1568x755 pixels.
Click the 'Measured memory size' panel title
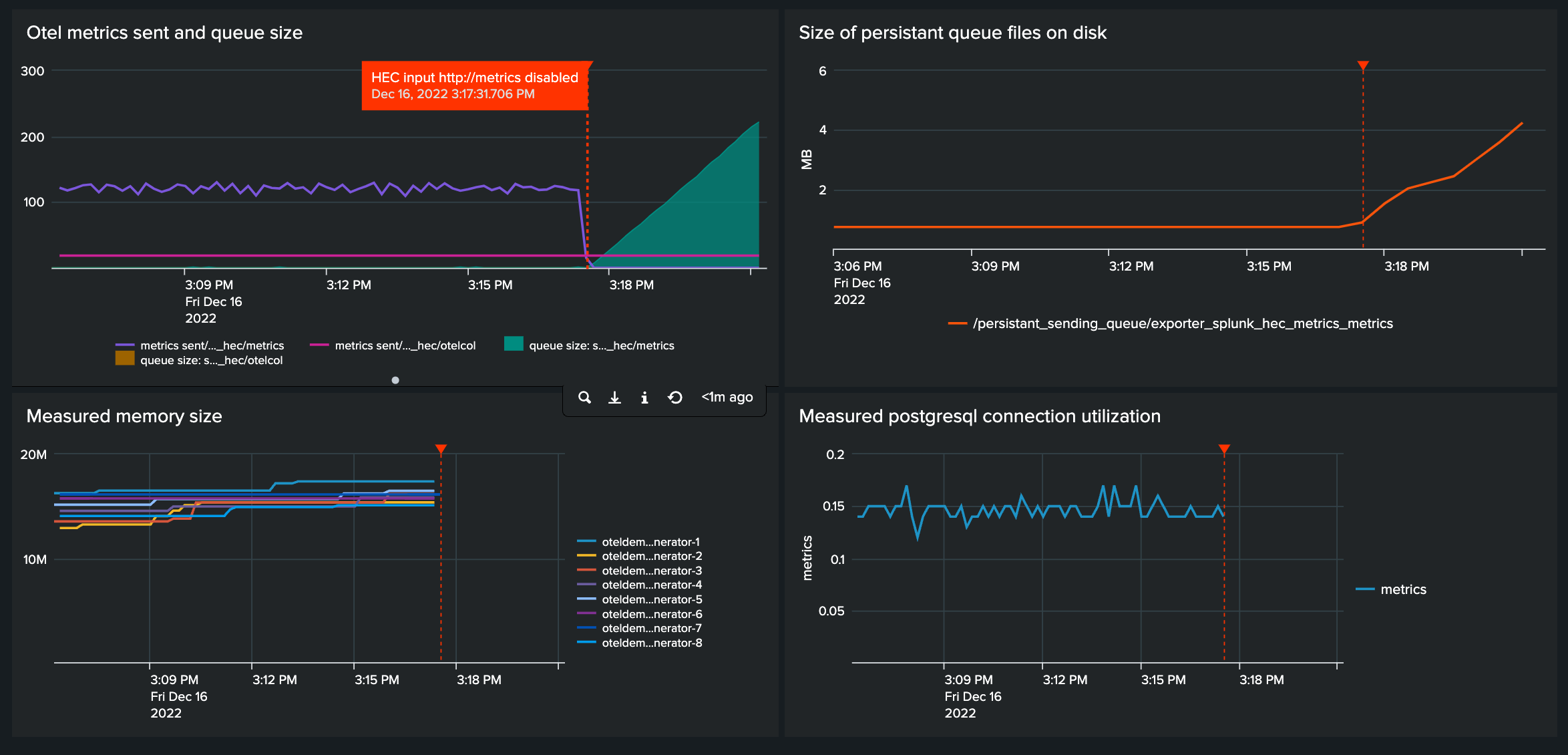click(124, 416)
